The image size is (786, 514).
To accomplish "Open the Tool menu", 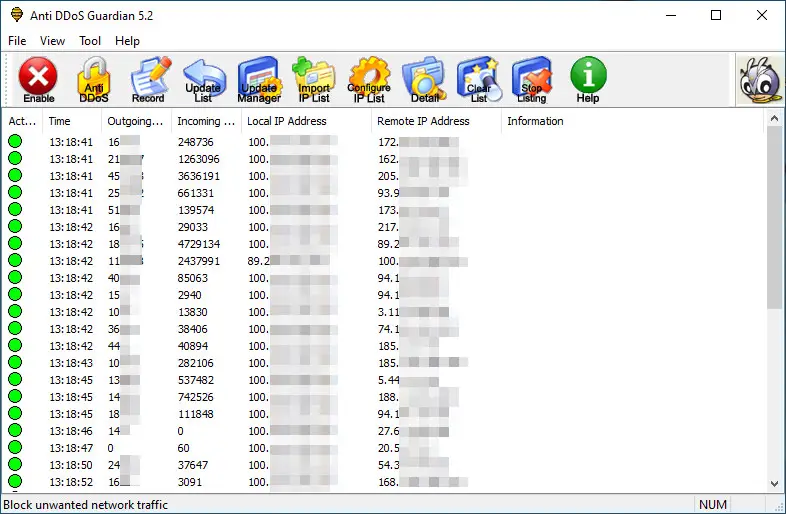I will point(90,41).
